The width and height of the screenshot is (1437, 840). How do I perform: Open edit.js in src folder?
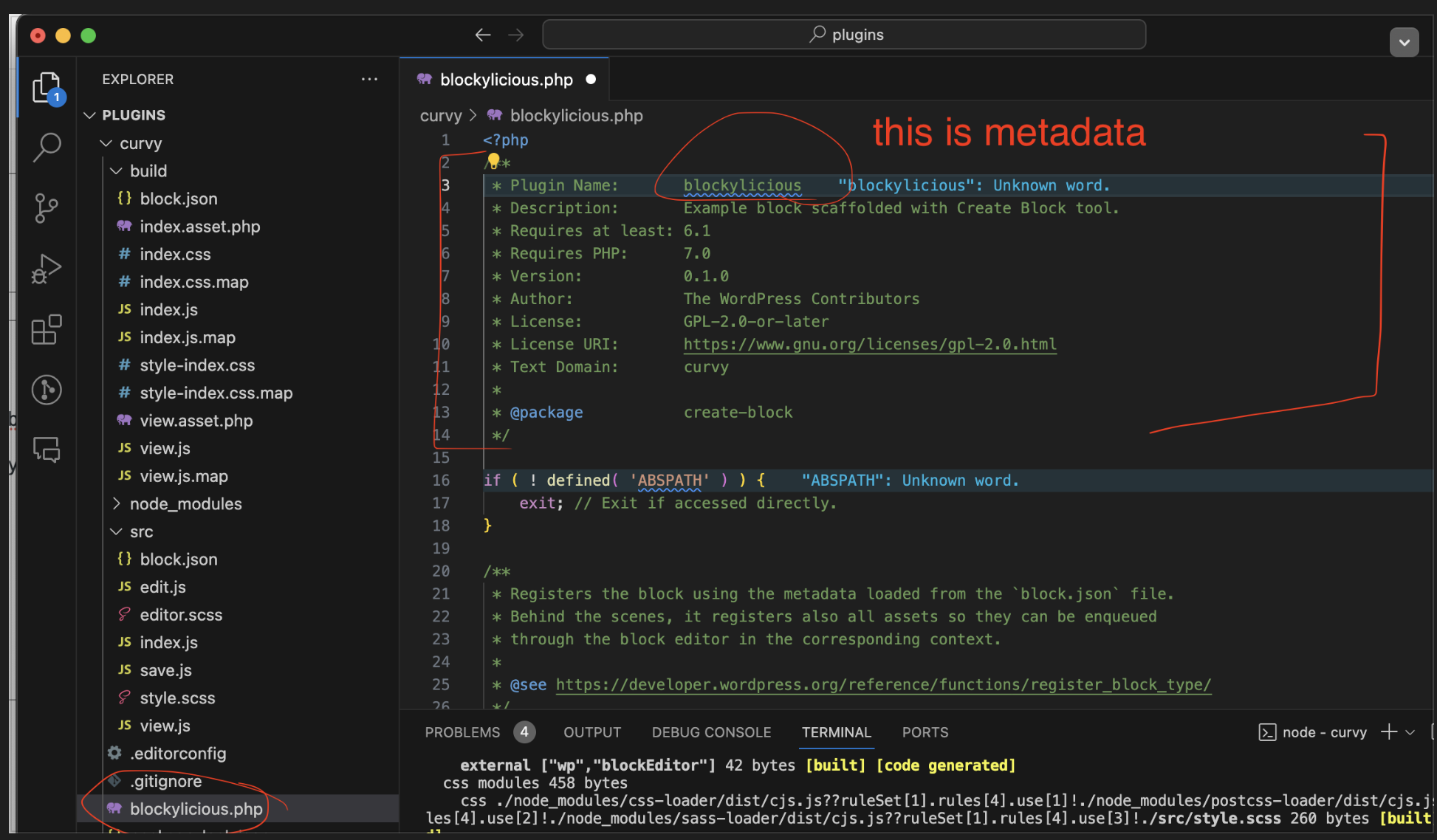[163, 587]
